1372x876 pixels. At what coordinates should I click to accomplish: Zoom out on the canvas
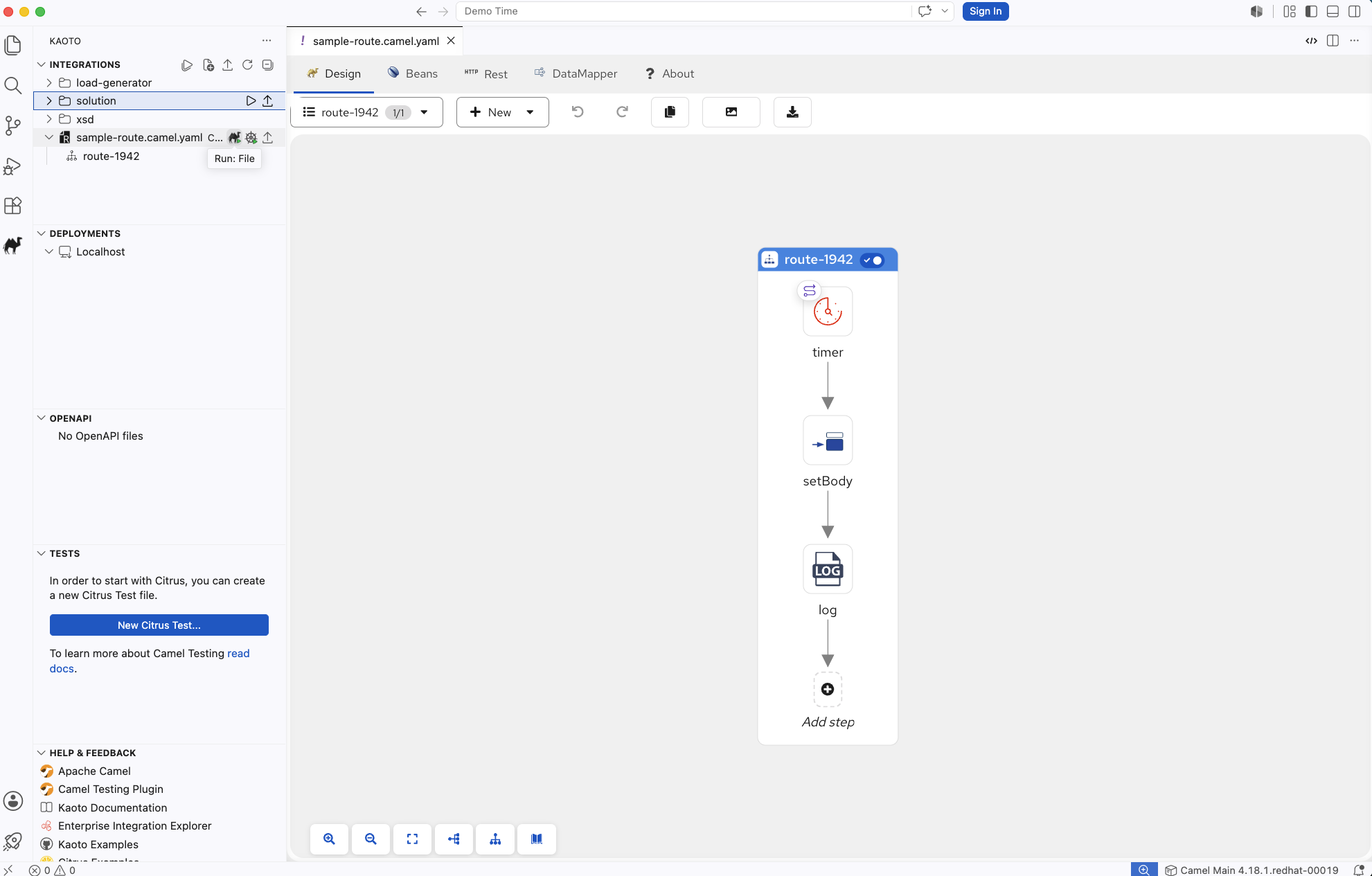371,839
